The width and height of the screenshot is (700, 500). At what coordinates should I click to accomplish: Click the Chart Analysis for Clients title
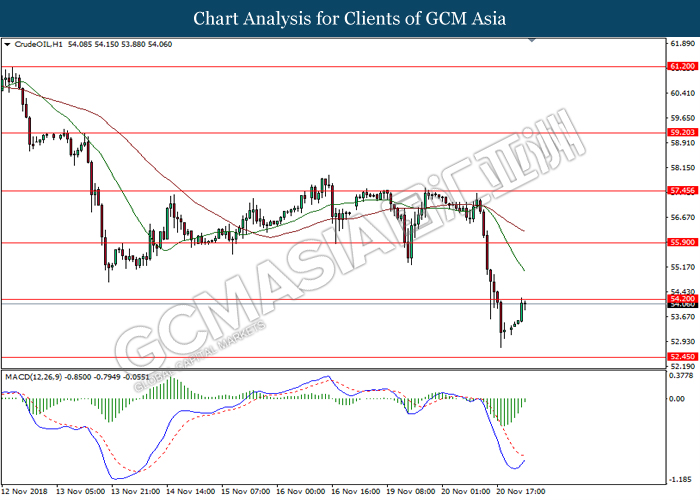tap(350, 18)
